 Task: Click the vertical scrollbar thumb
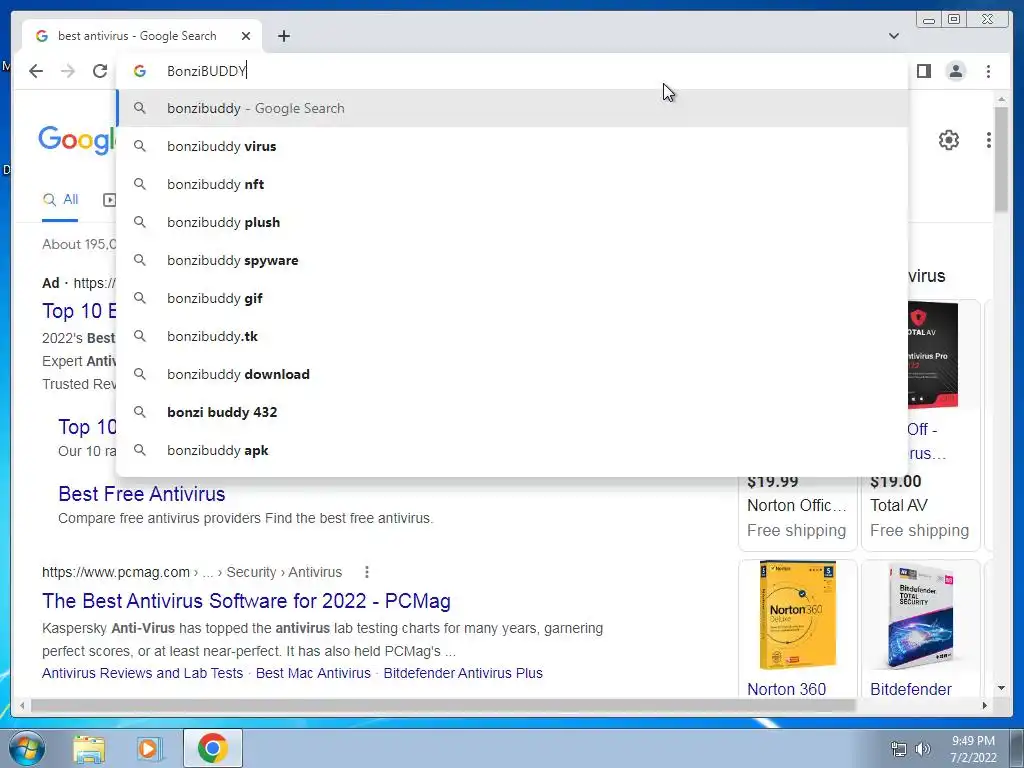point(1001,159)
